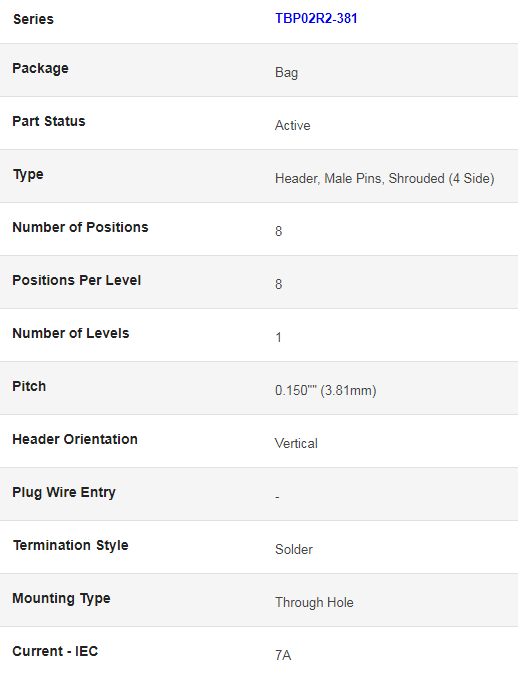Select the Vertical orientation value

pyautogui.click(x=296, y=443)
